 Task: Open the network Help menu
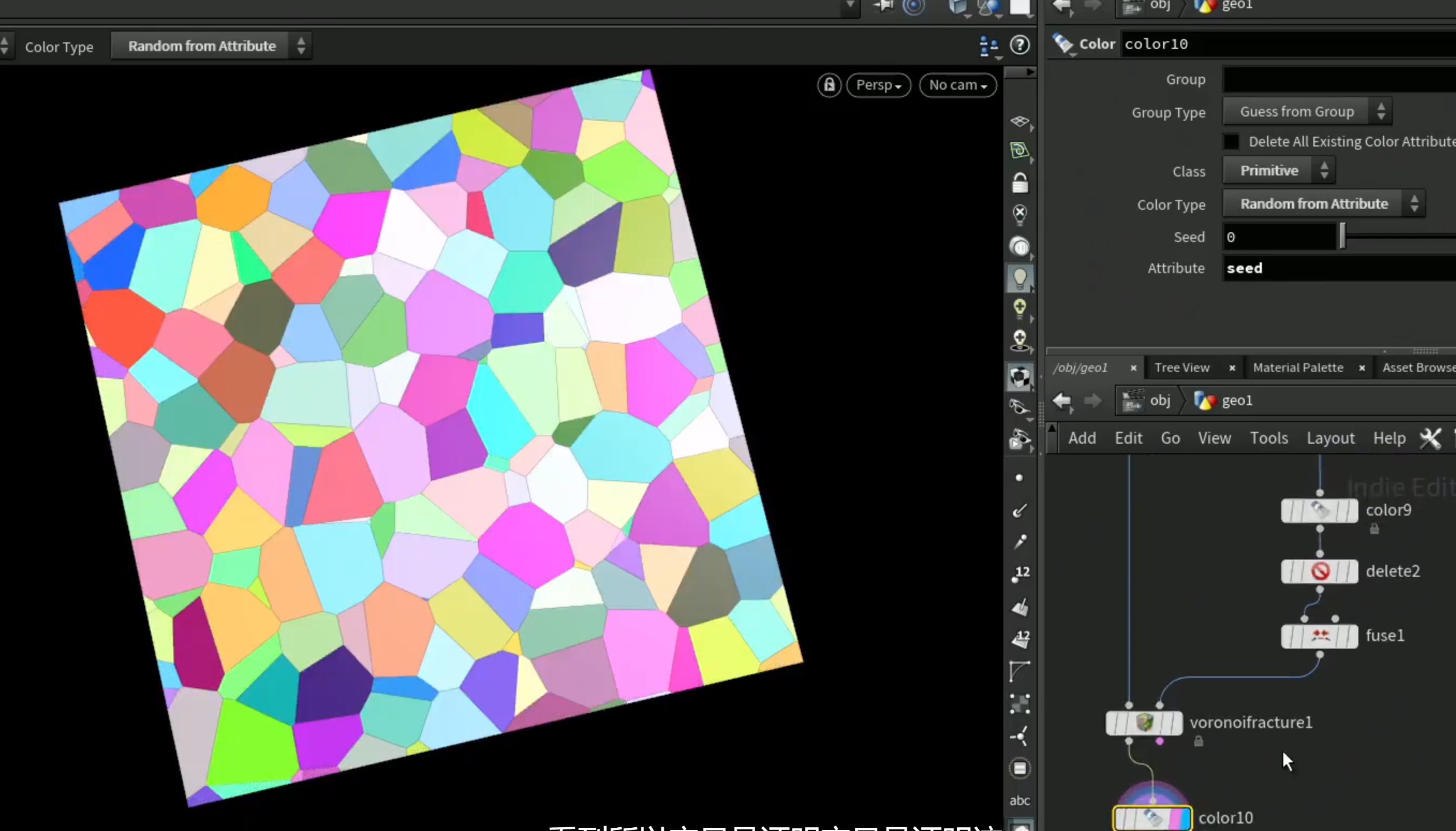click(1390, 438)
